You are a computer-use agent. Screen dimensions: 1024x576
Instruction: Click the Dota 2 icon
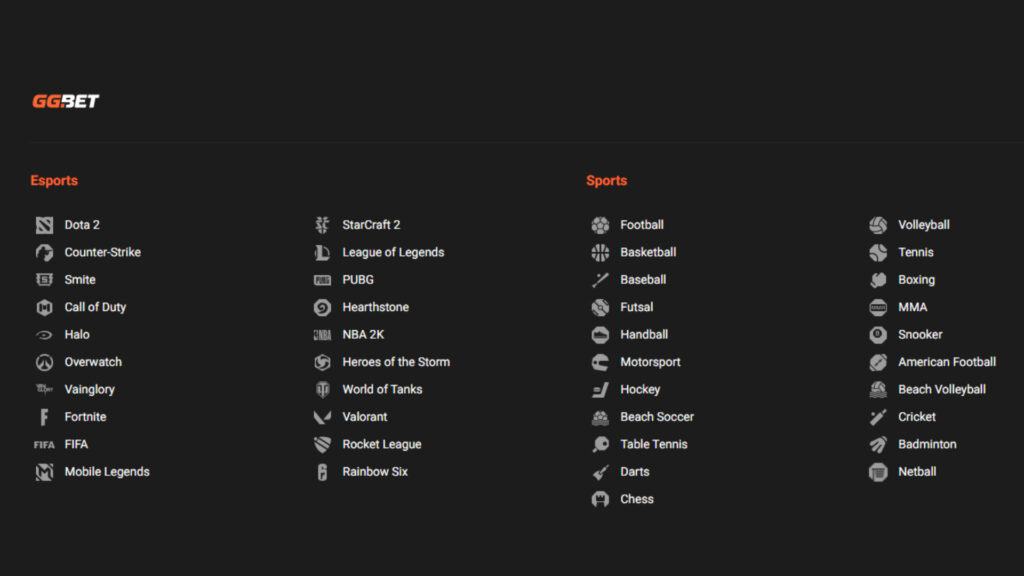pyautogui.click(x=44, y=225)
